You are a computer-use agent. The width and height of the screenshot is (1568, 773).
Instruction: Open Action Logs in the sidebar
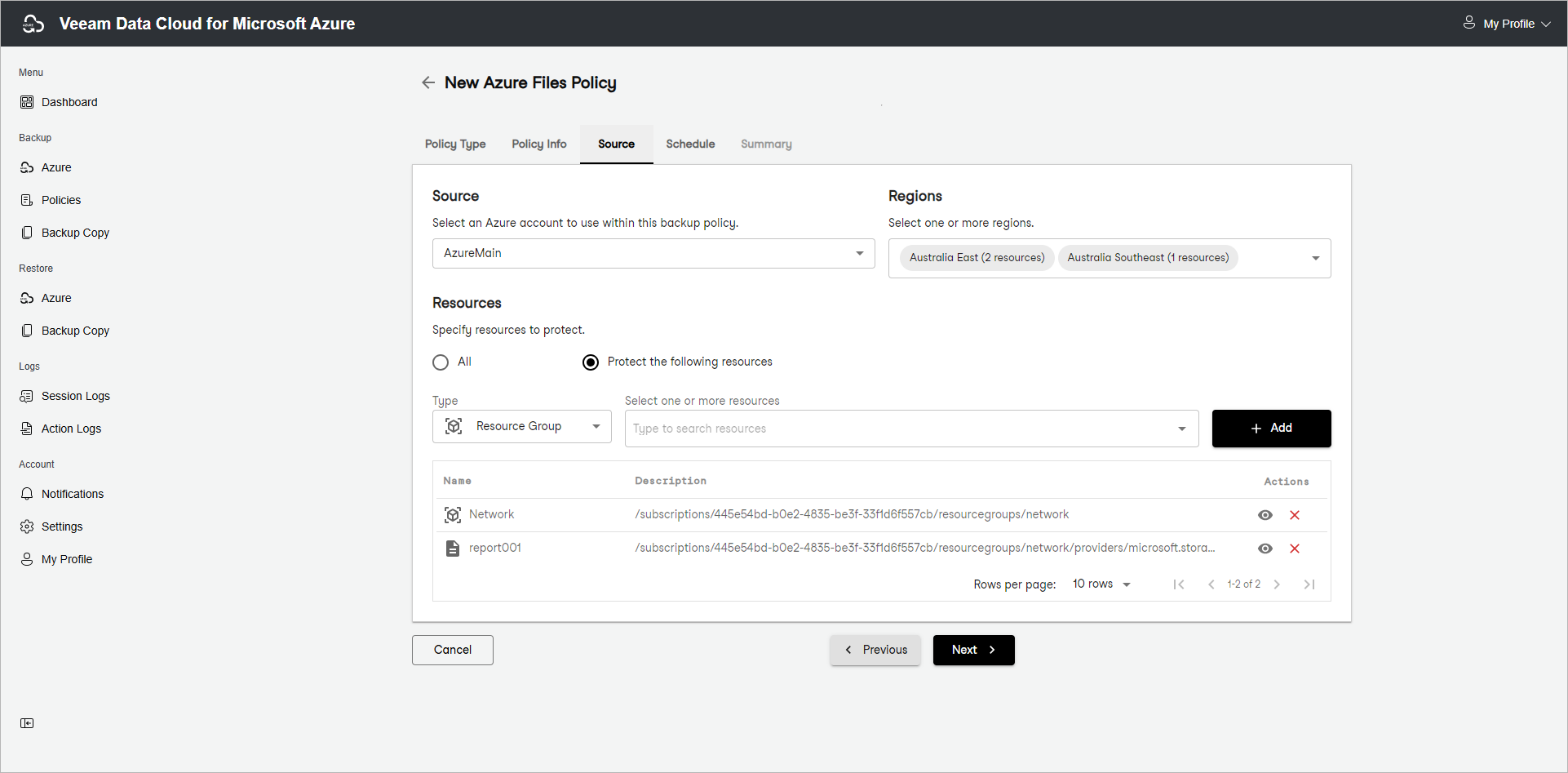click(x=60, y=429)
